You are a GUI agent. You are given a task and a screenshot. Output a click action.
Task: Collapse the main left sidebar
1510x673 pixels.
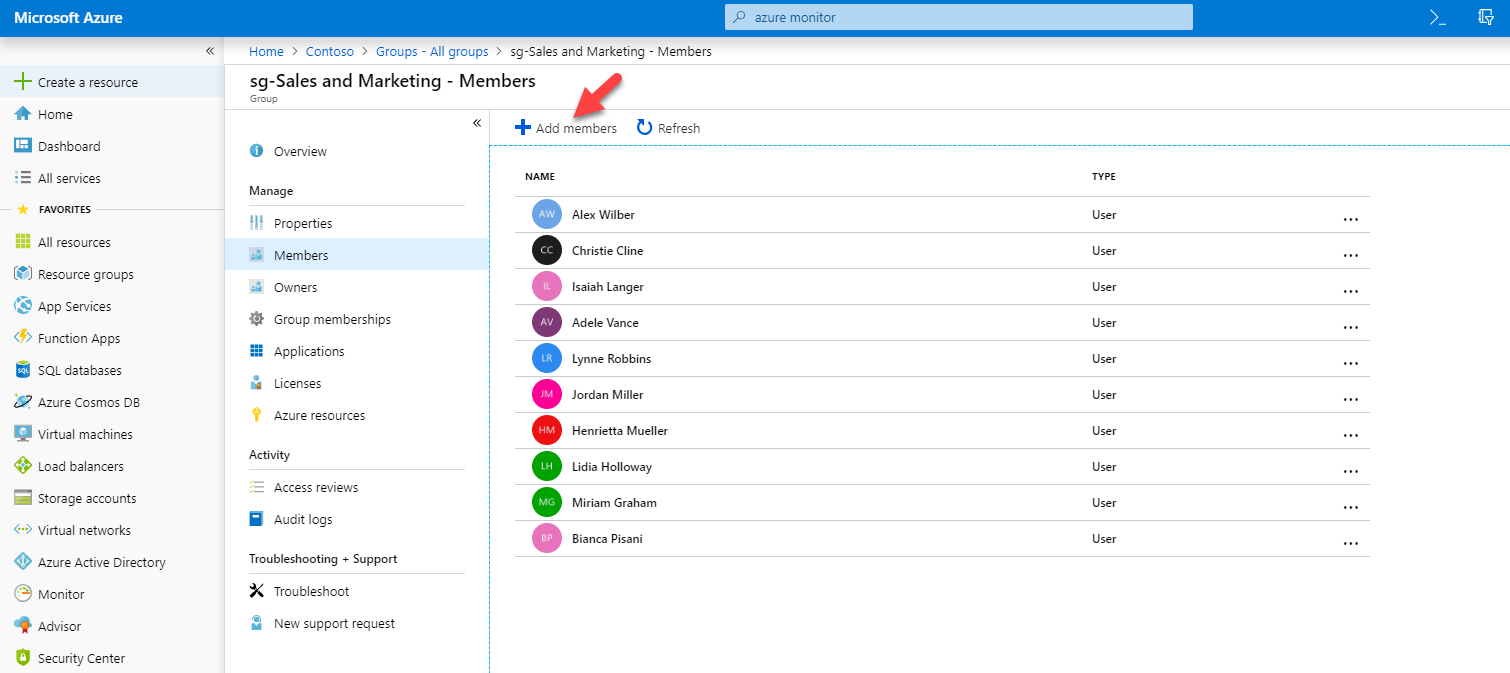coord(210,51)
